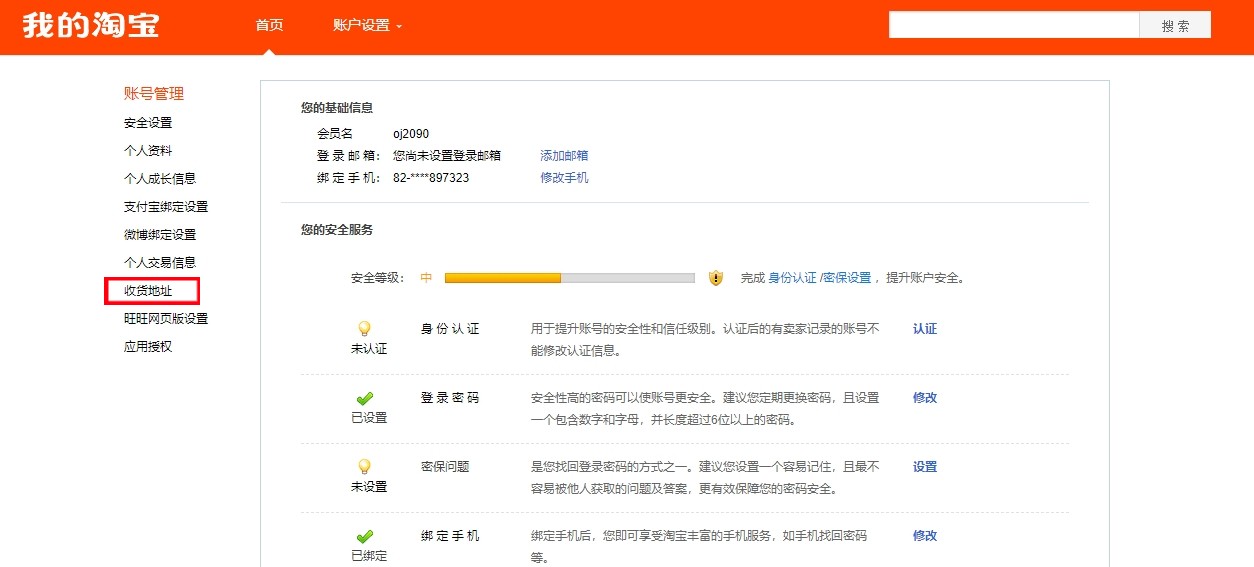Open 微博绑定设置 page

[x=160, y=235]
